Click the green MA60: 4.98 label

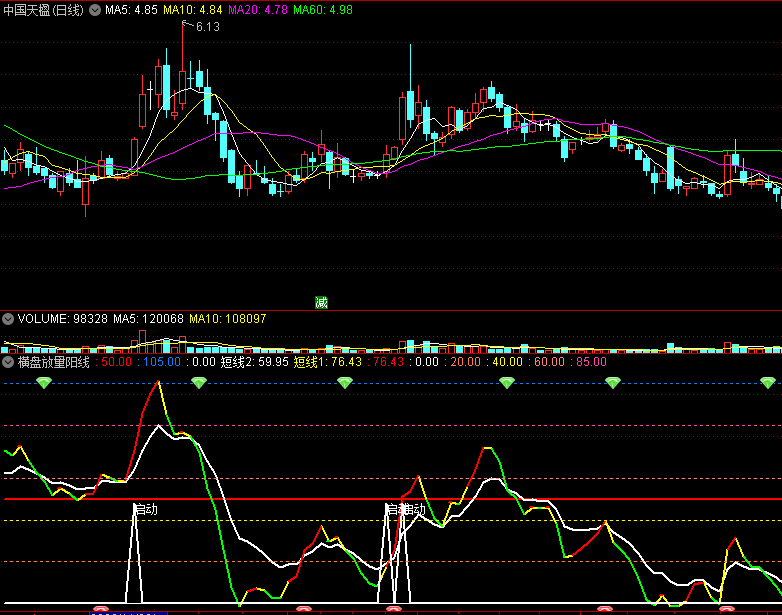click(323, 10)
